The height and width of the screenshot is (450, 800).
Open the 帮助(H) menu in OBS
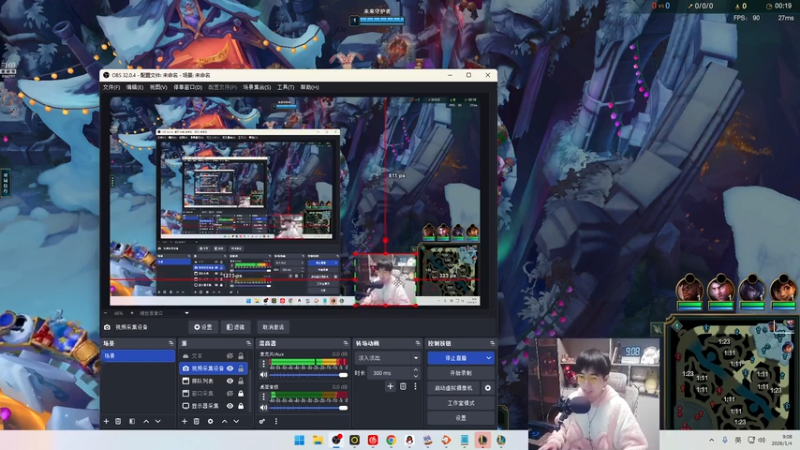(x=310, y=87)
